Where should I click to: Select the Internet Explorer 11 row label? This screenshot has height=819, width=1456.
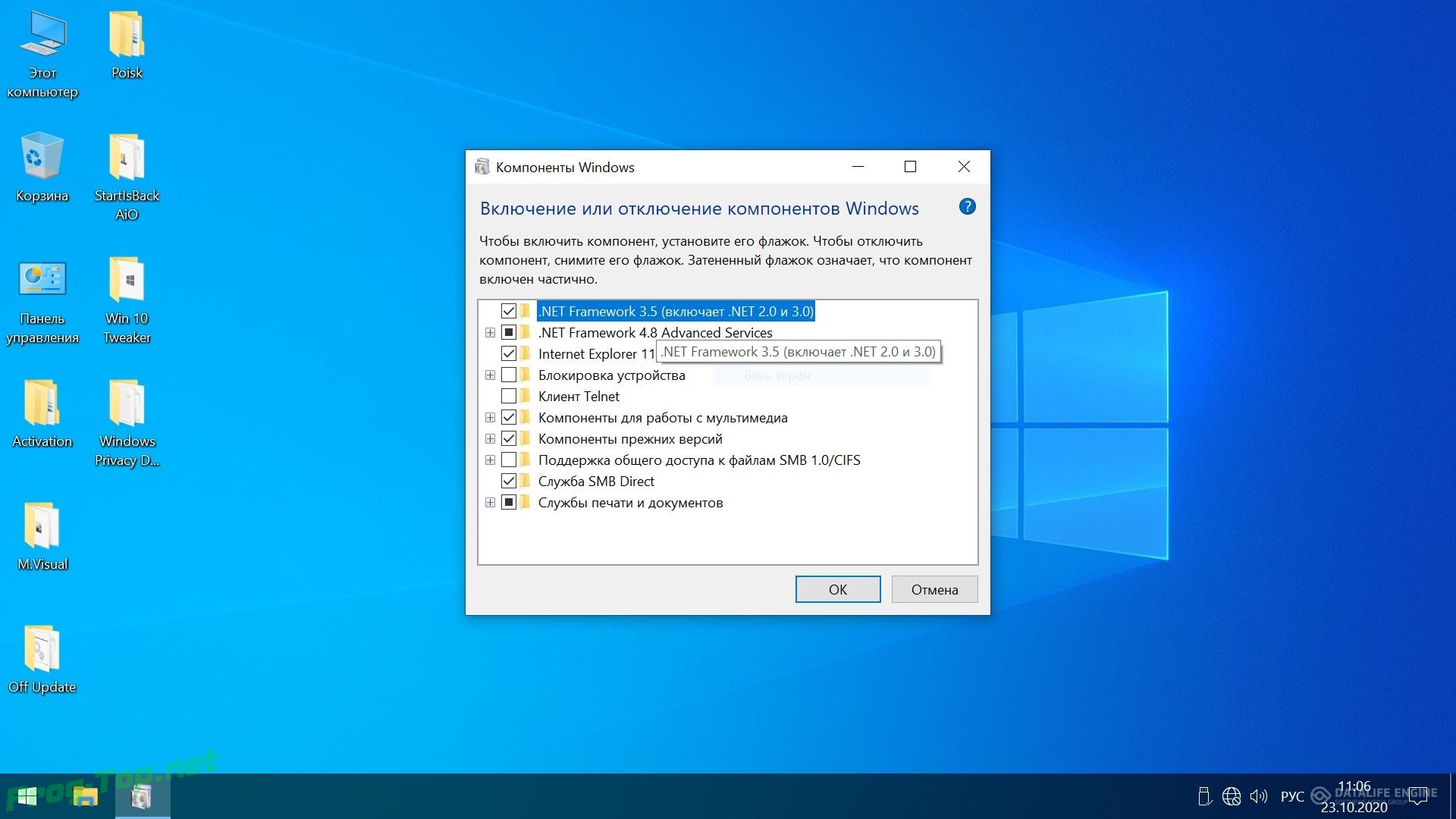click(x=597, y=353)
